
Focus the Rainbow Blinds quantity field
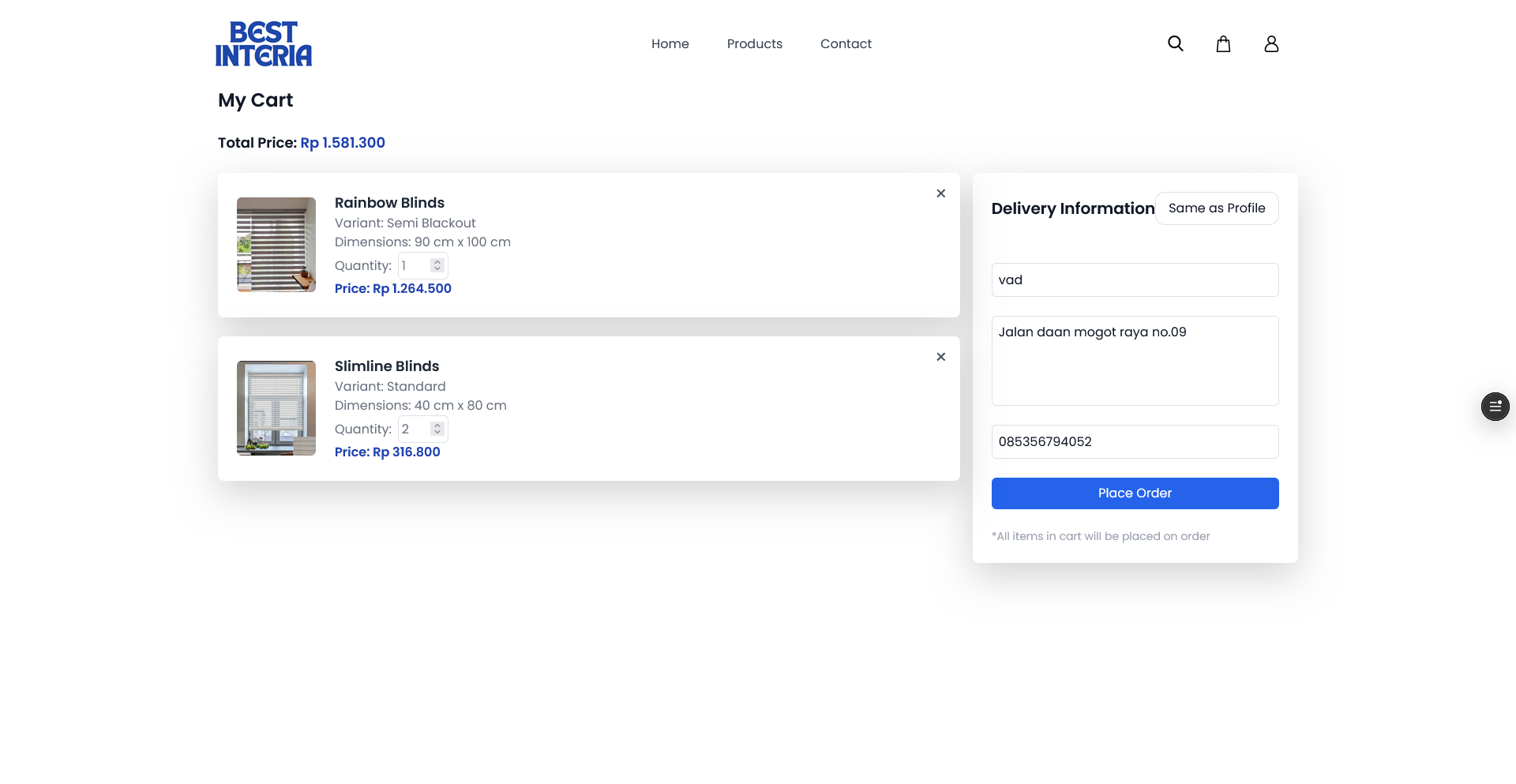tap(414, 266)
